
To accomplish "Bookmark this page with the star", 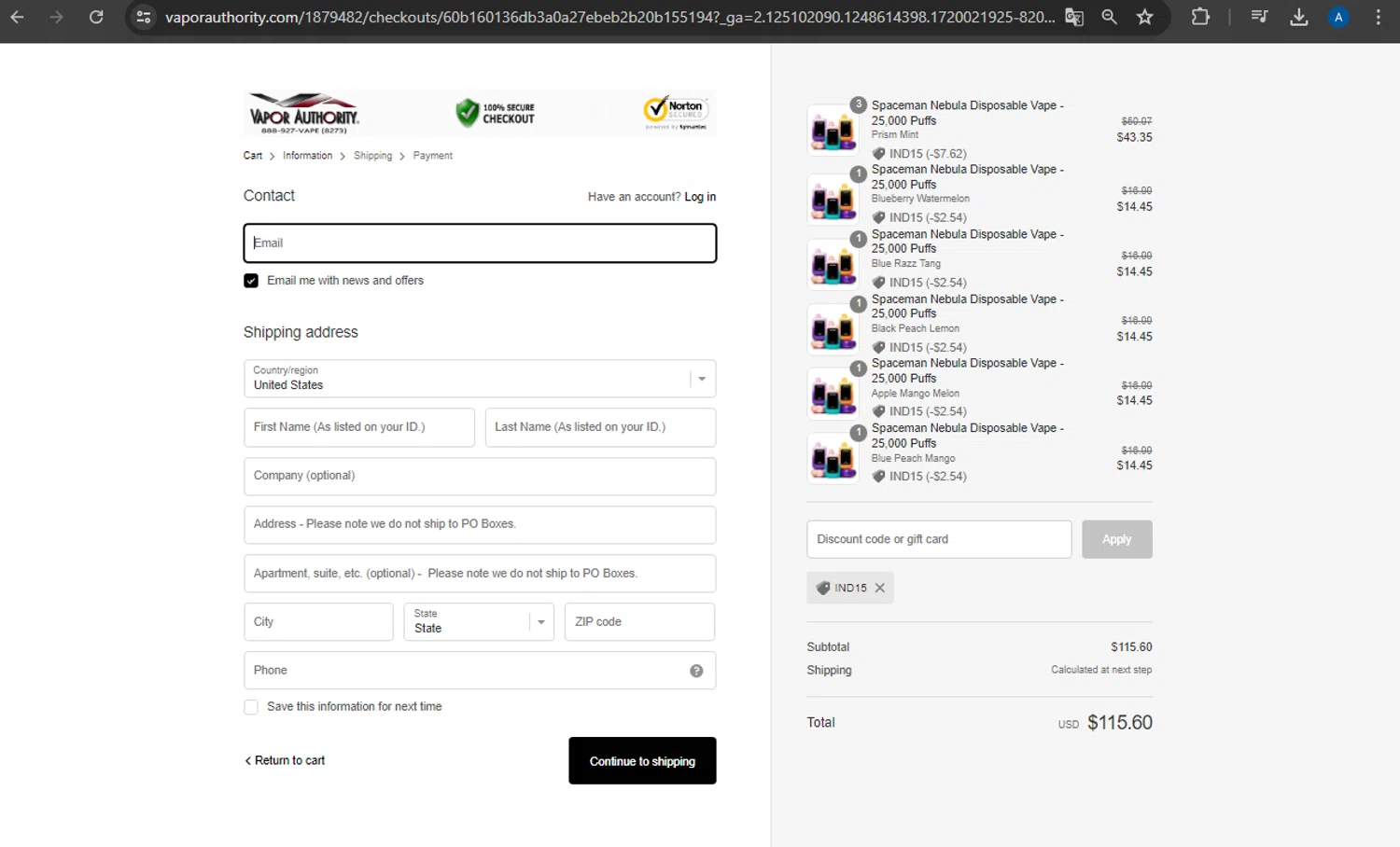I will point(1145,17).
